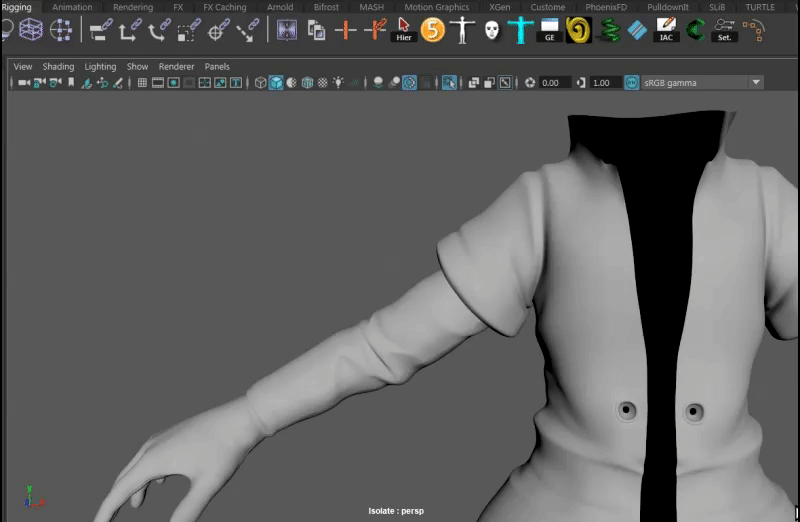Click the purple square shelf icon

click(287, 30)
